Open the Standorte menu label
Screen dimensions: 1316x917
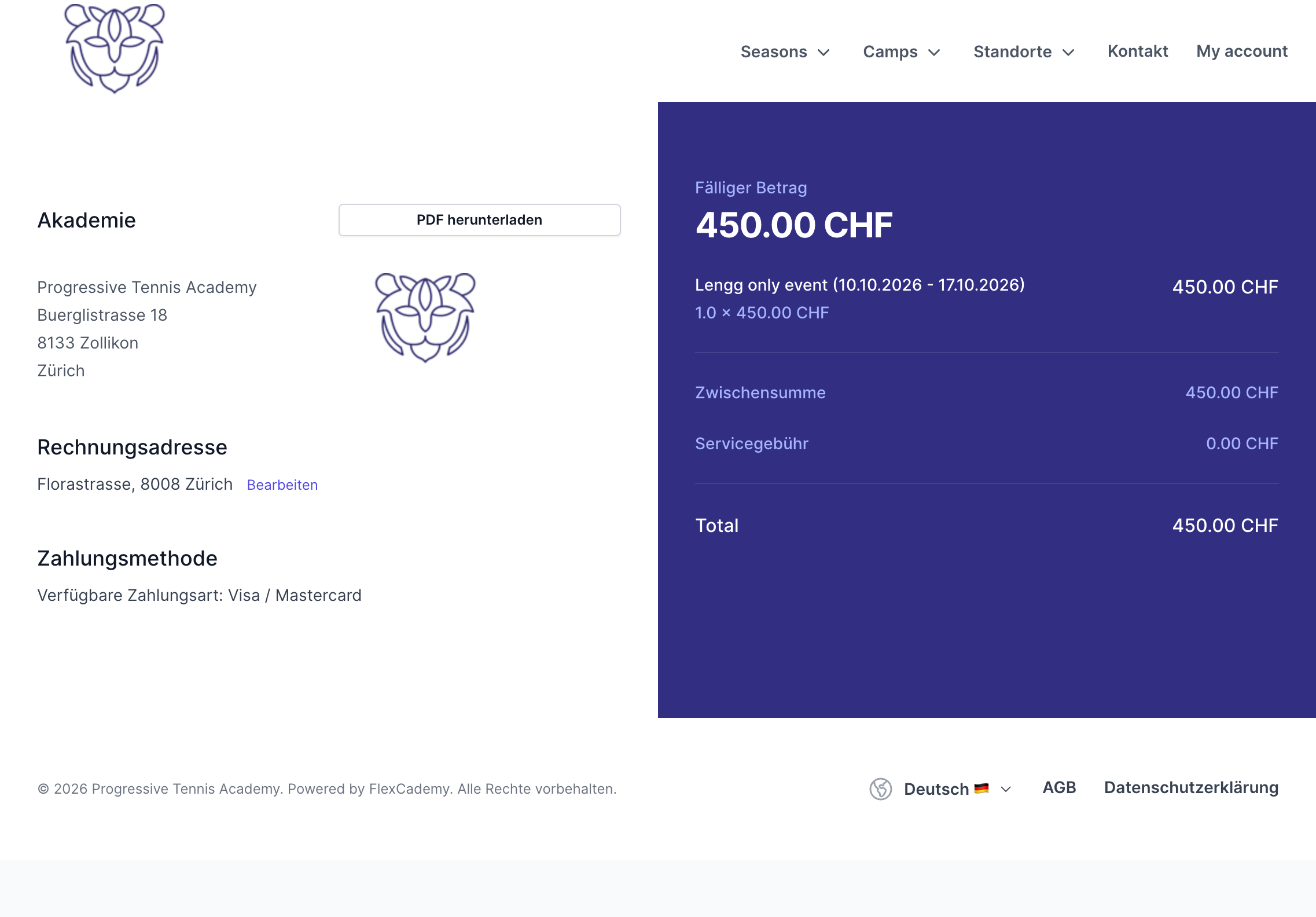[1012, 52]
